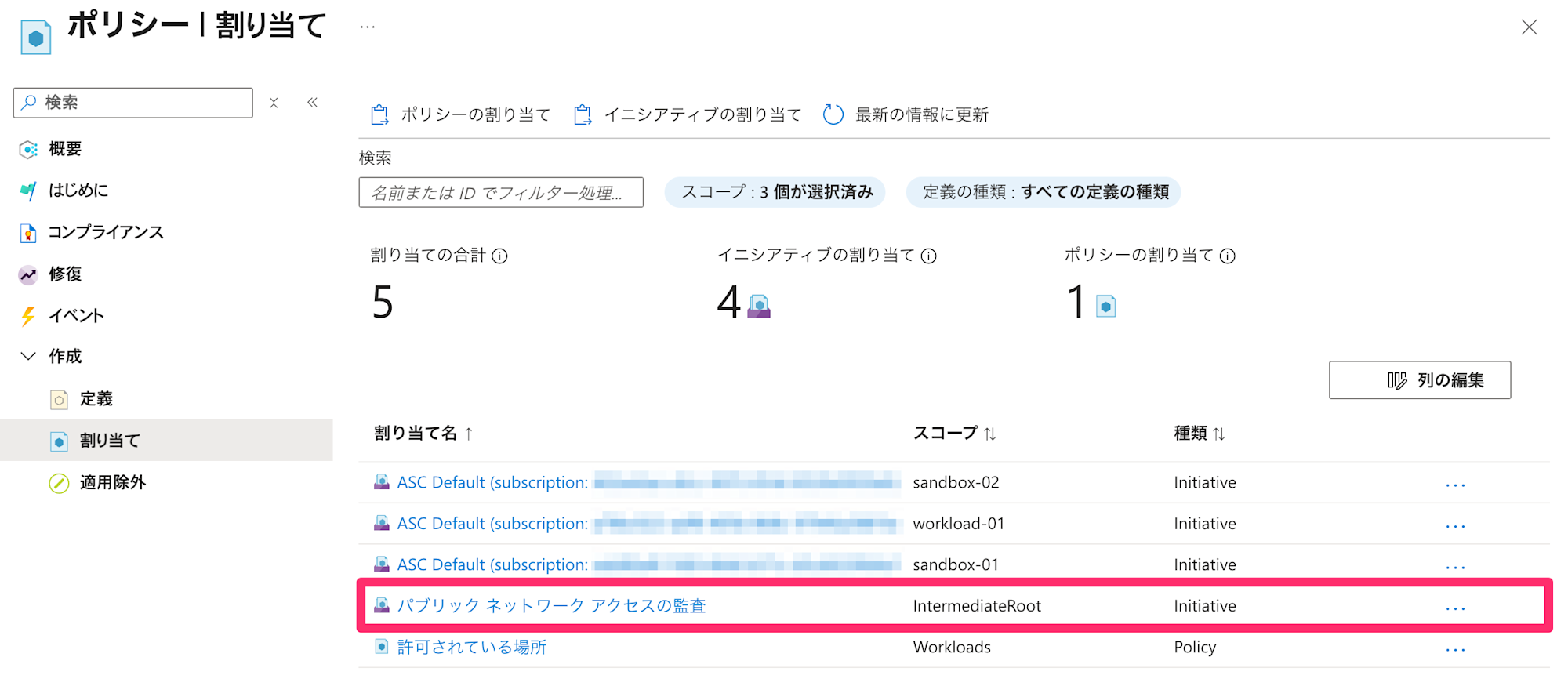Sort by 種類 column
The width and height of the screenshot is (1568, 697).
tap(1200, 434)
